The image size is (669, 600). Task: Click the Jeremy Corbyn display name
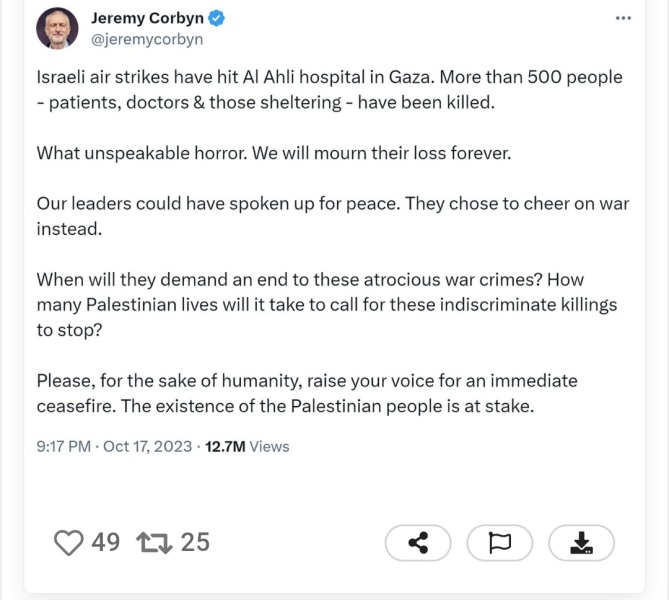pos(146,18)
